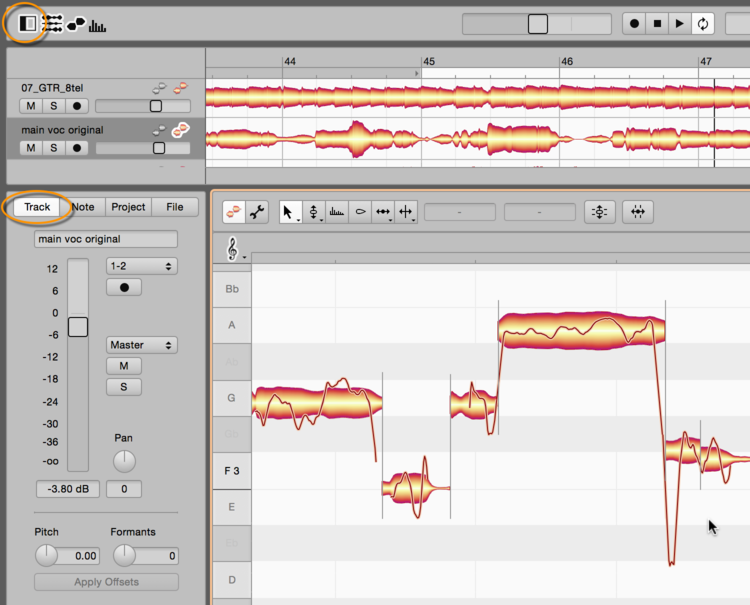Screen dimensions: 750x605
Task: Mute the 07_GTR_8tel track
Action: click(31, 106)
